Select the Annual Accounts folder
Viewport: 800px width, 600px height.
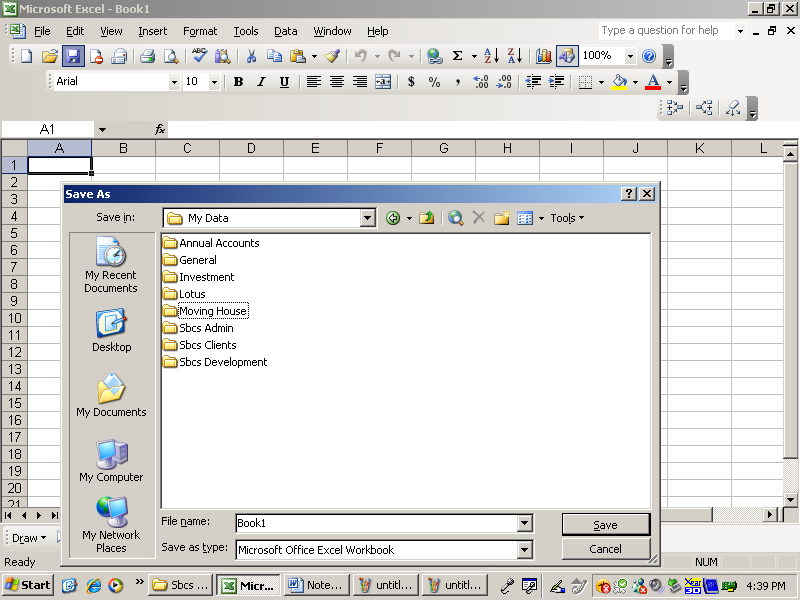pos(211,243)
